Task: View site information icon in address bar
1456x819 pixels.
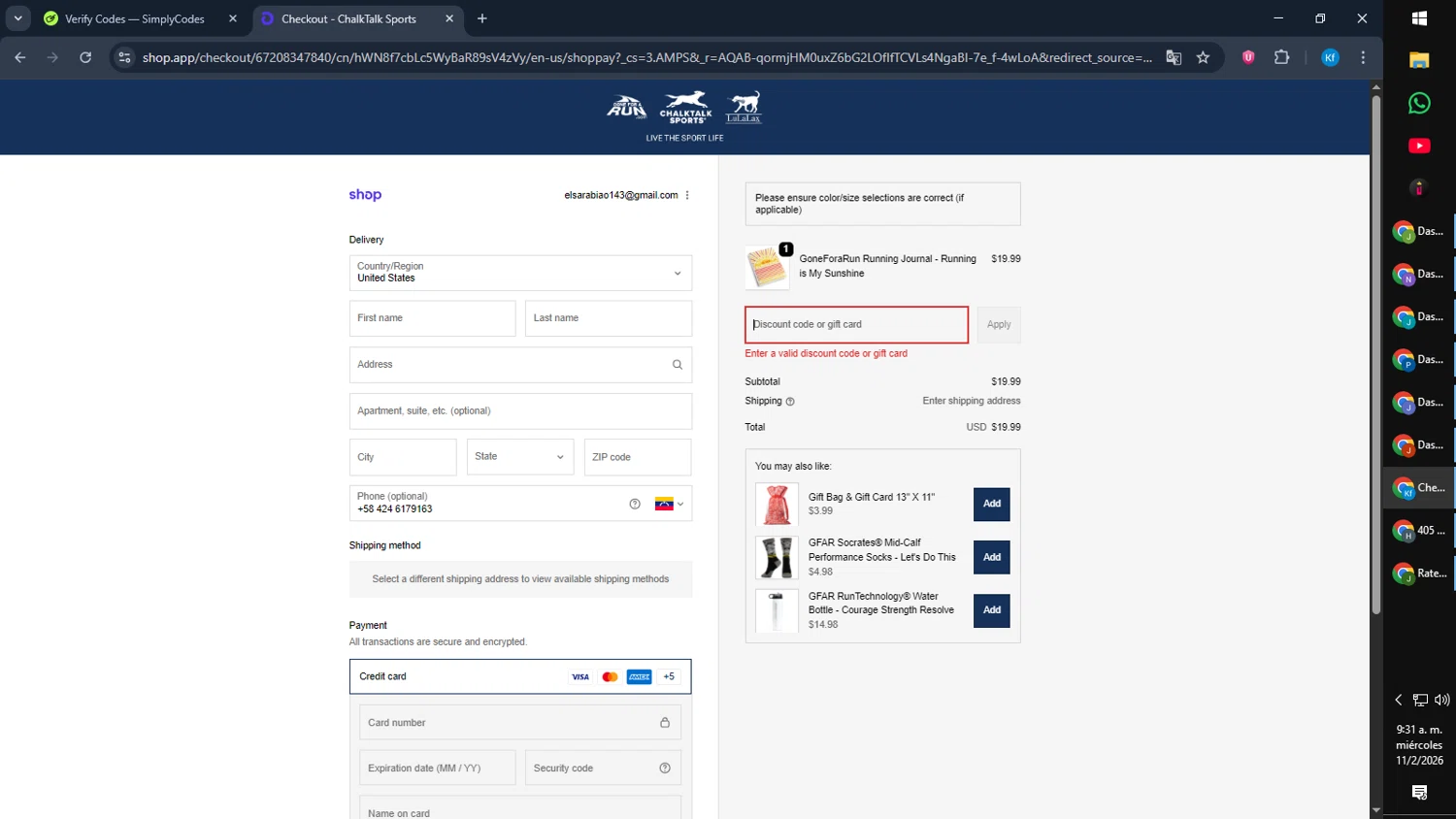Action: [x=124, y=57]
